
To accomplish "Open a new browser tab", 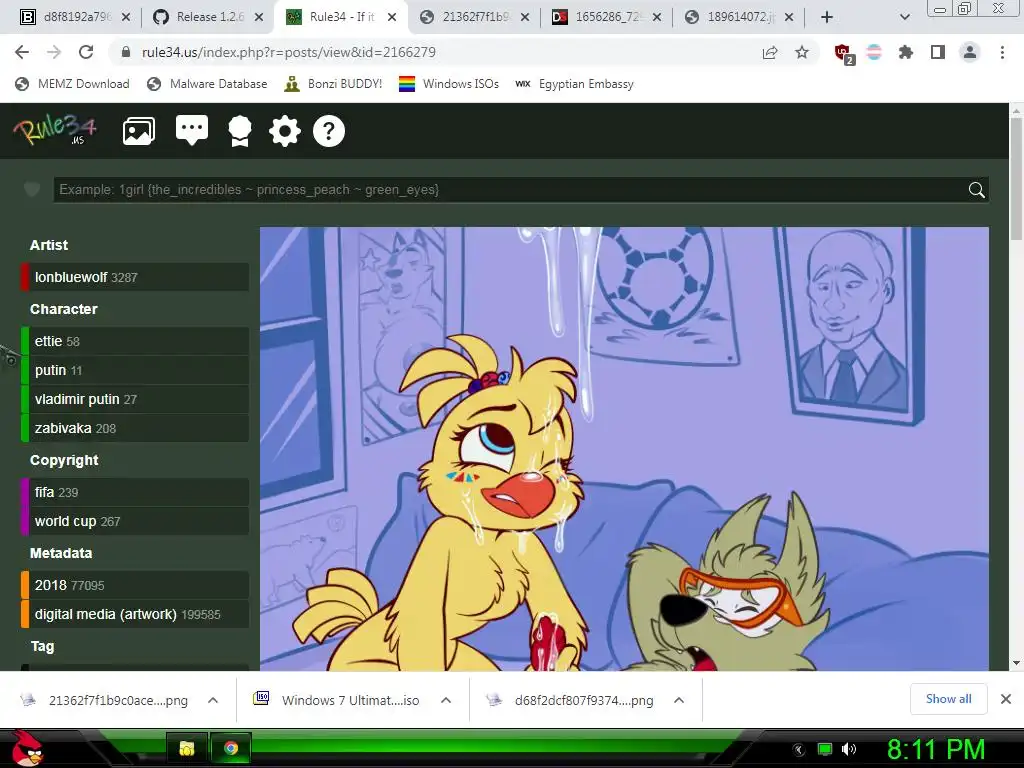I will pyautogui.click(x=827, y=17).
